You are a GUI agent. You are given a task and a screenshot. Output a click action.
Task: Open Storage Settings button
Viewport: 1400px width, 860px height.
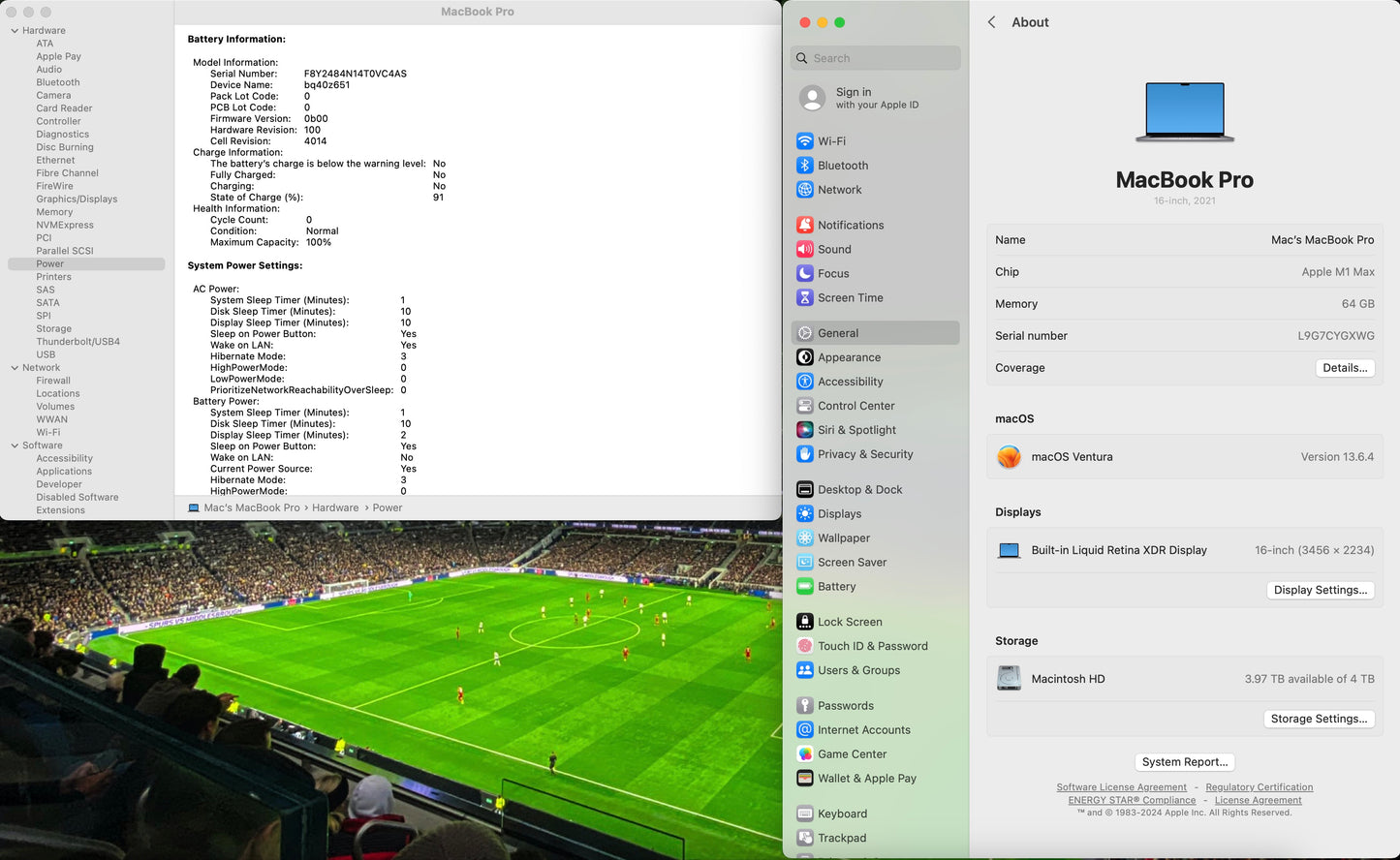1319,719
